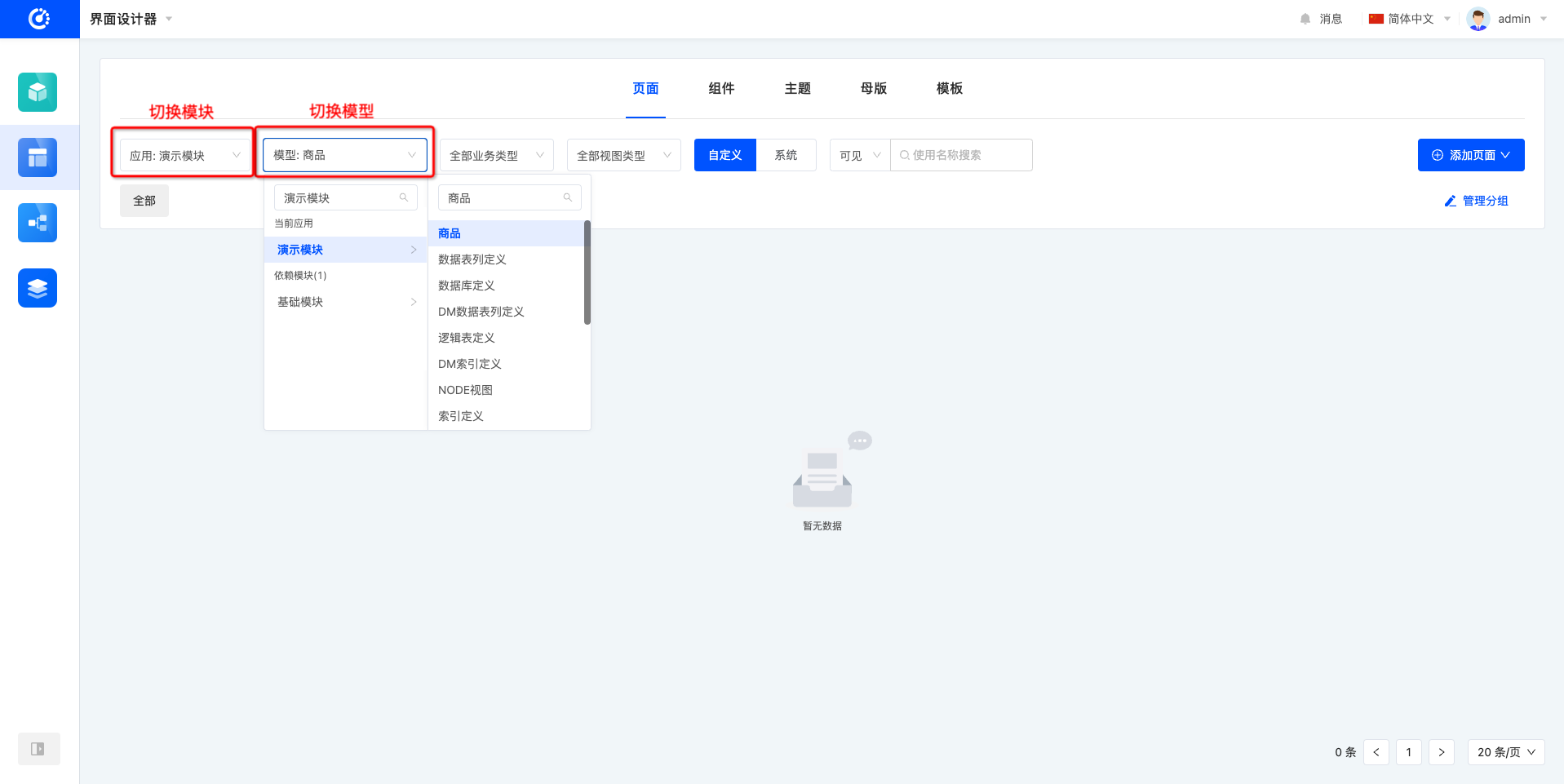The image size is (1564, 784).
Task: Open the 模板 tab
Action: tap(949, 88)
